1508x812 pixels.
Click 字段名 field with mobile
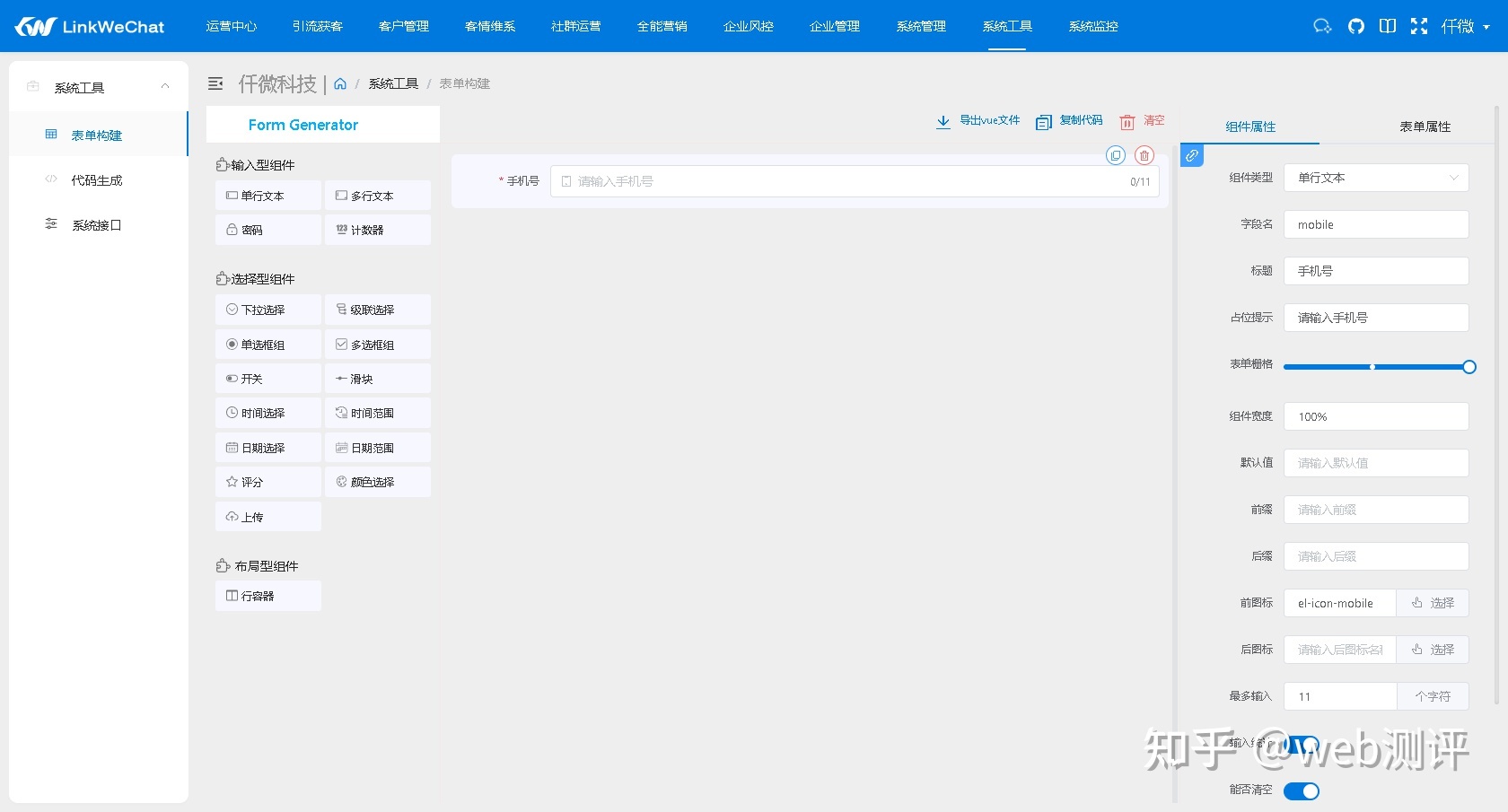click(x=1376, y=224)
